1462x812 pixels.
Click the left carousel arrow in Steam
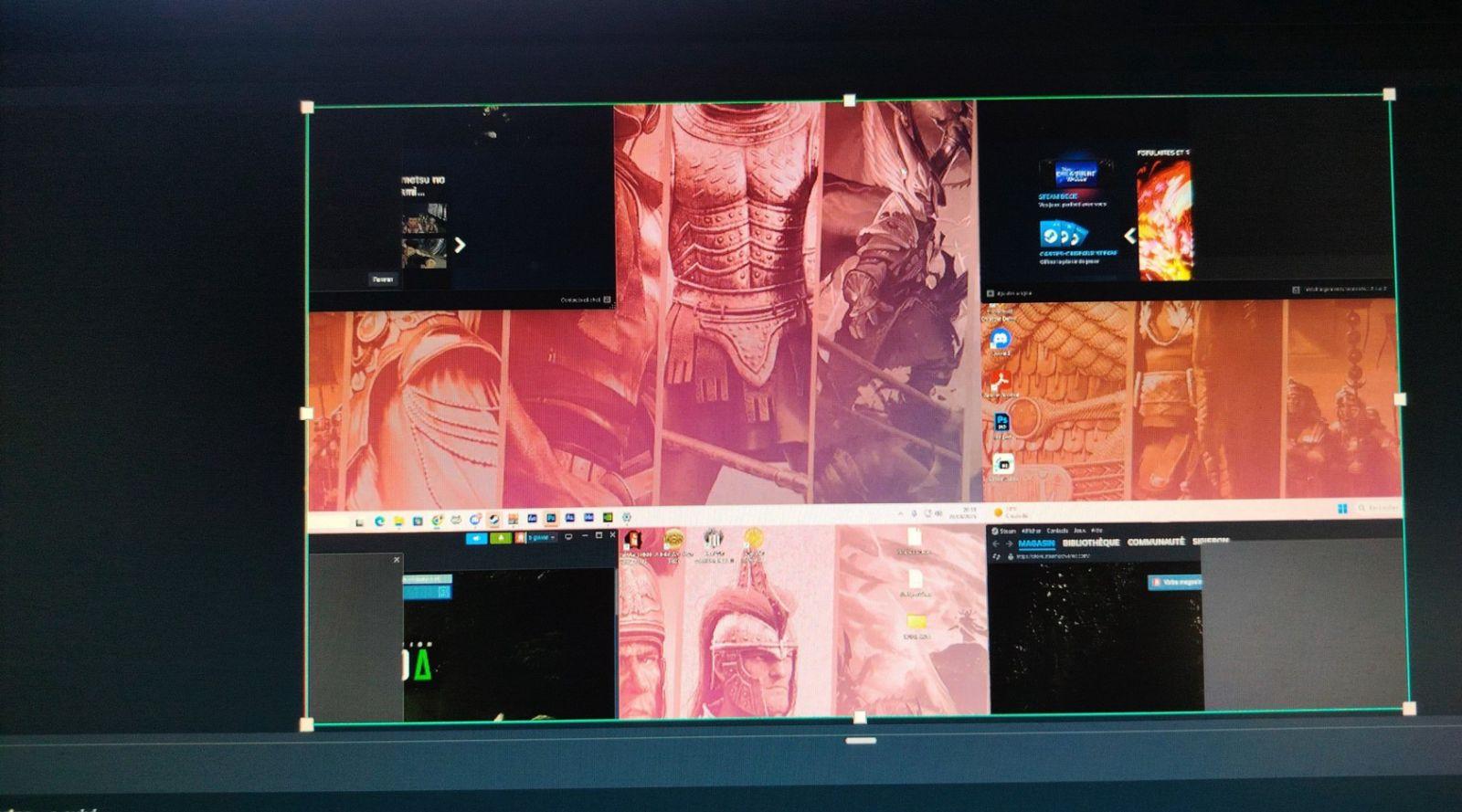(1129, 236)
